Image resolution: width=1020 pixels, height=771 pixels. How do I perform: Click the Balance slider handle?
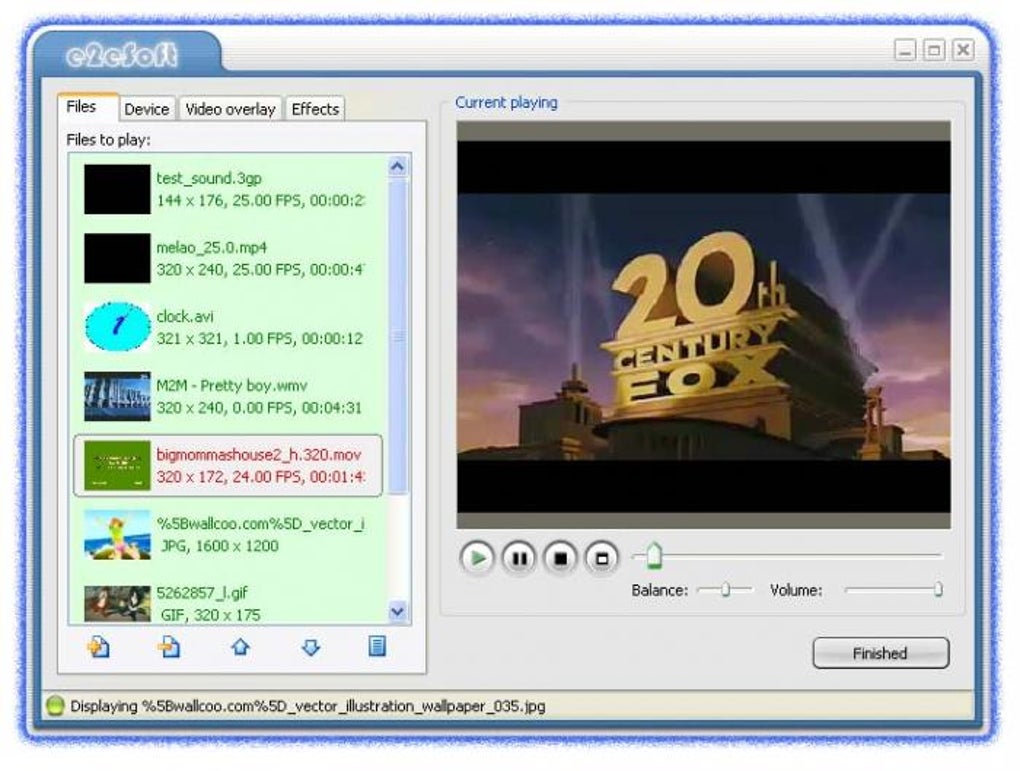(x=725, y=589)
